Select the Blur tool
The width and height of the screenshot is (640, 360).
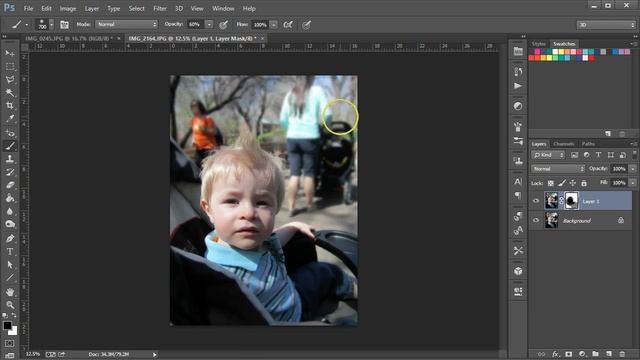tap(10, 211)
